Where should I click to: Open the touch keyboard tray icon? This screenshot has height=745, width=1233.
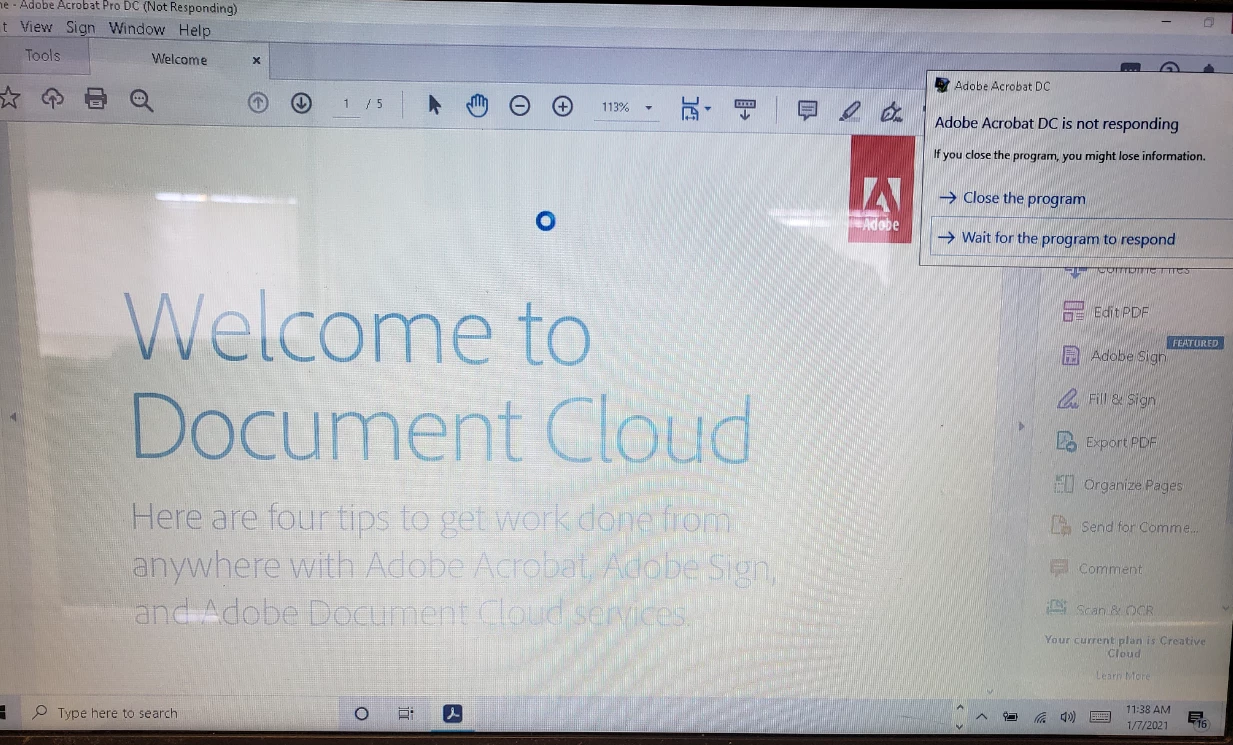coord(1100,717)
